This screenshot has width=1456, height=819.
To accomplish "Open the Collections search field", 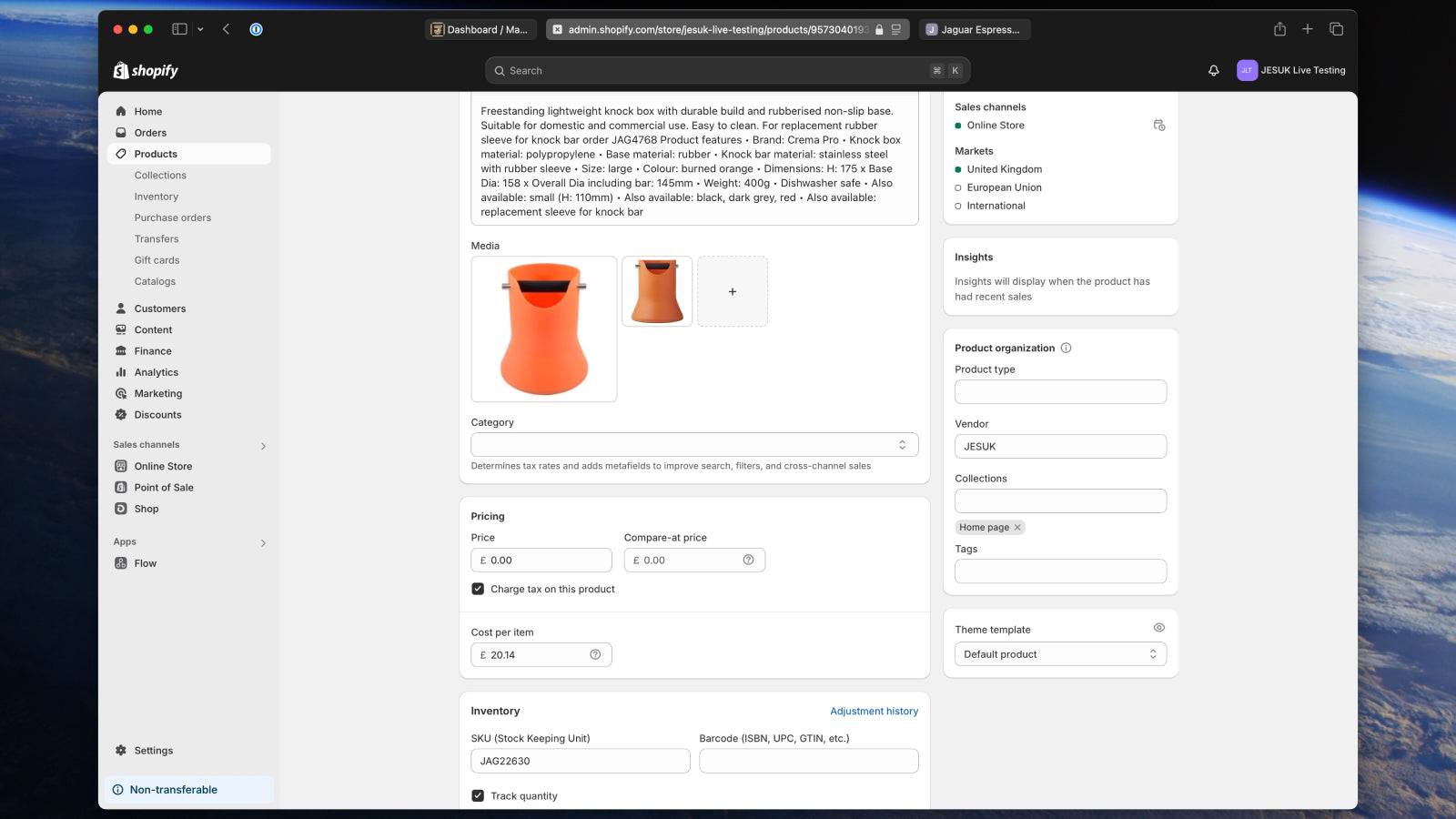I will pyautogui.click(x=1060, y=500).
